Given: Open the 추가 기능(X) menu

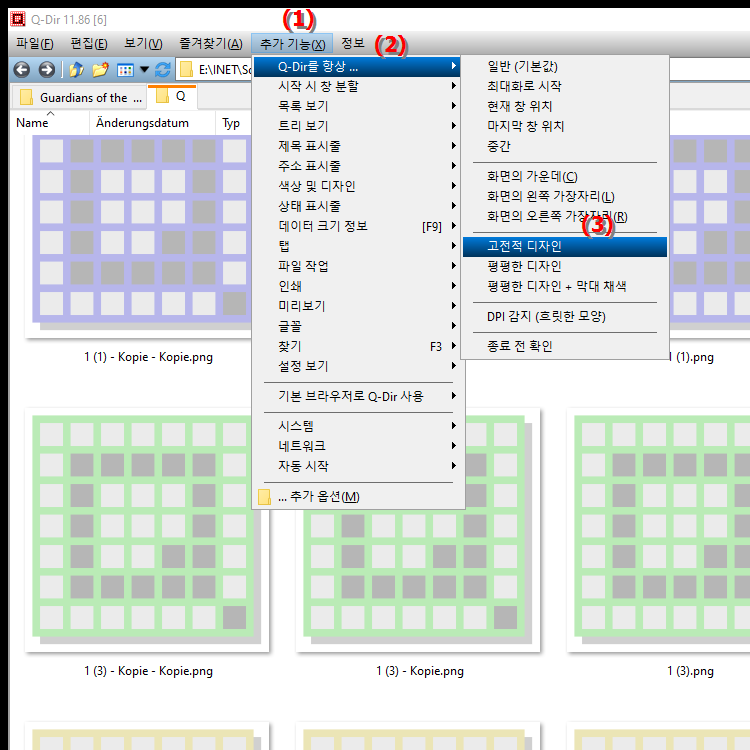Looking at the screenshot, I should (292, 44).
